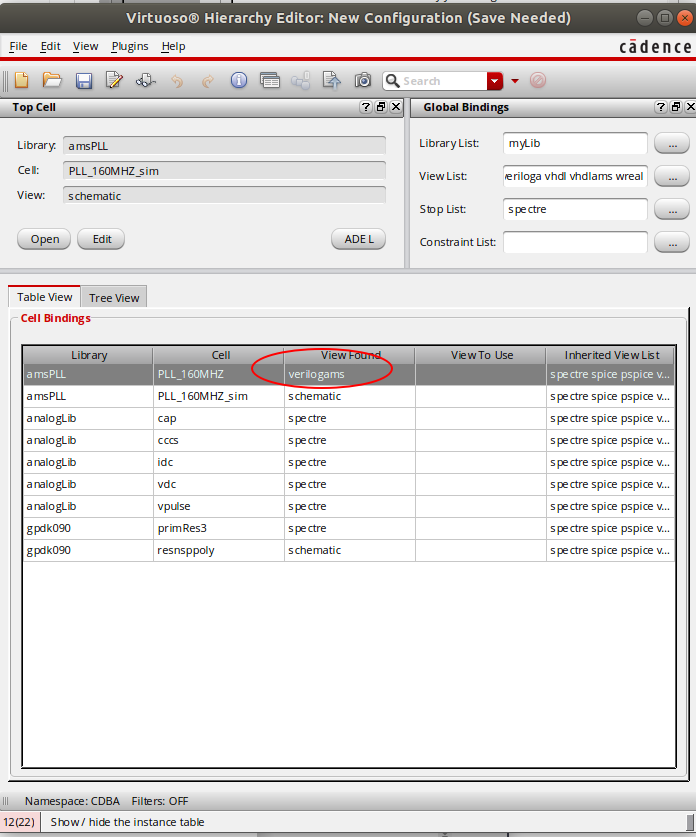Select the primRes3 cell row
Screen dimensions: 696x837
[x=219, y=528]
